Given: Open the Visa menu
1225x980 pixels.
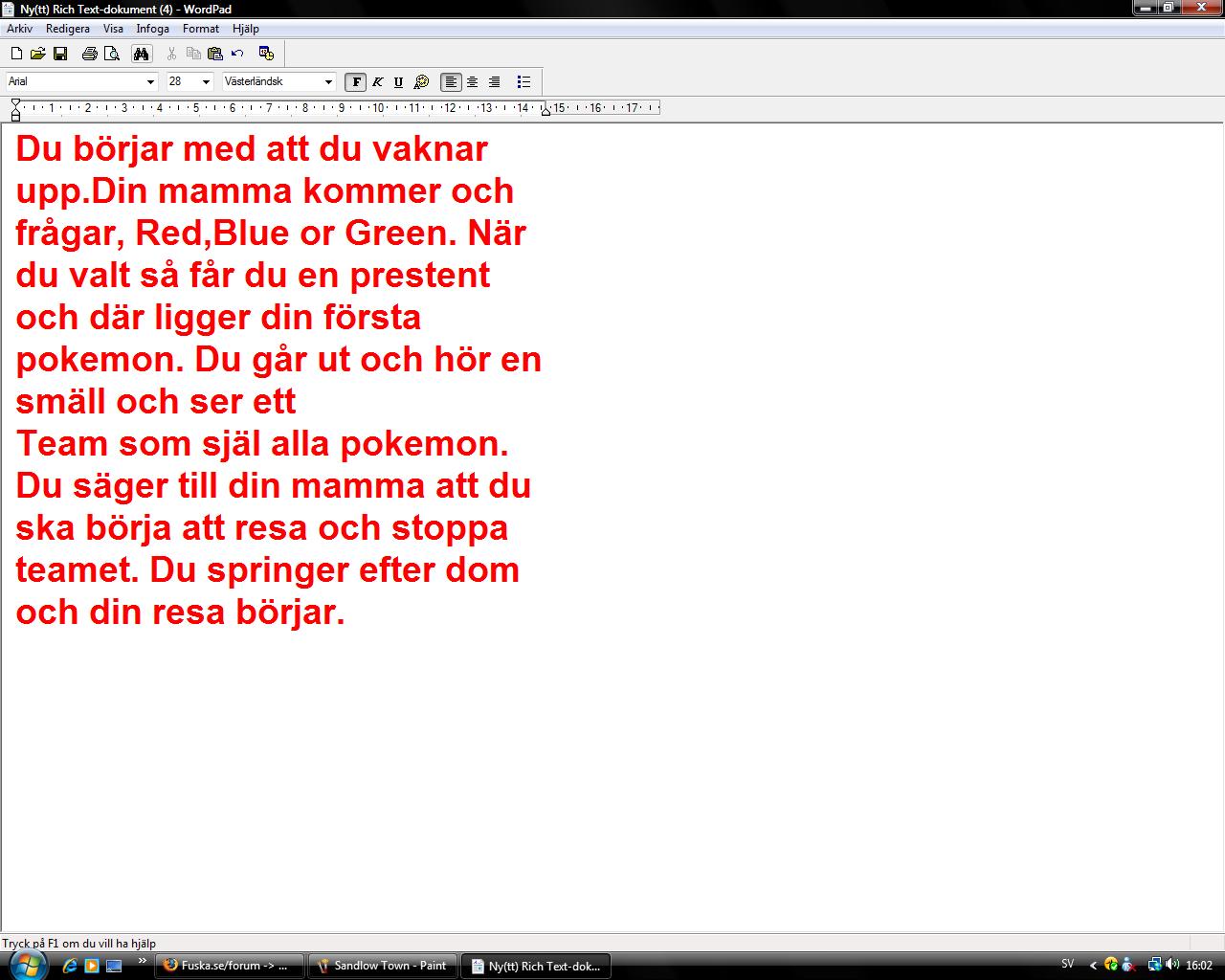Looking at the screenshot, I should click(x=113, y=29).
